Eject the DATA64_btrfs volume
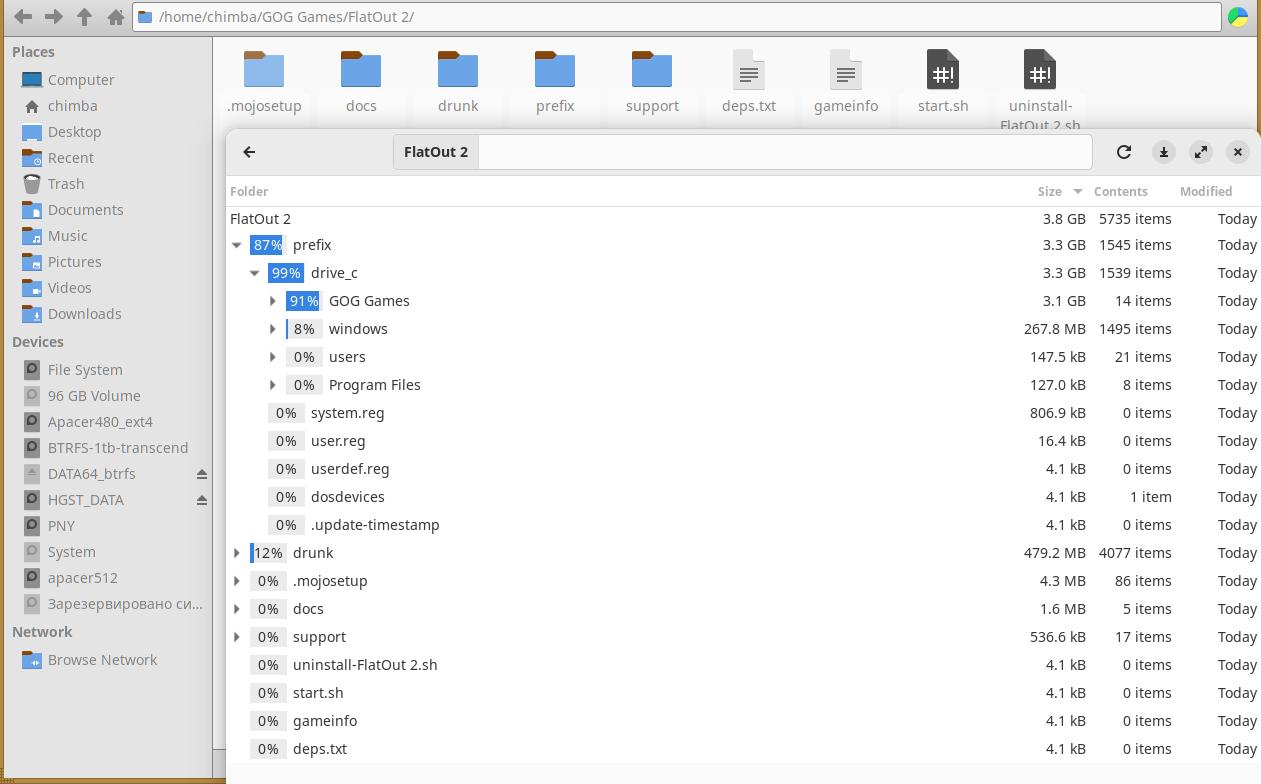This screenshot has width=1261, height=784. coord(202,474)
